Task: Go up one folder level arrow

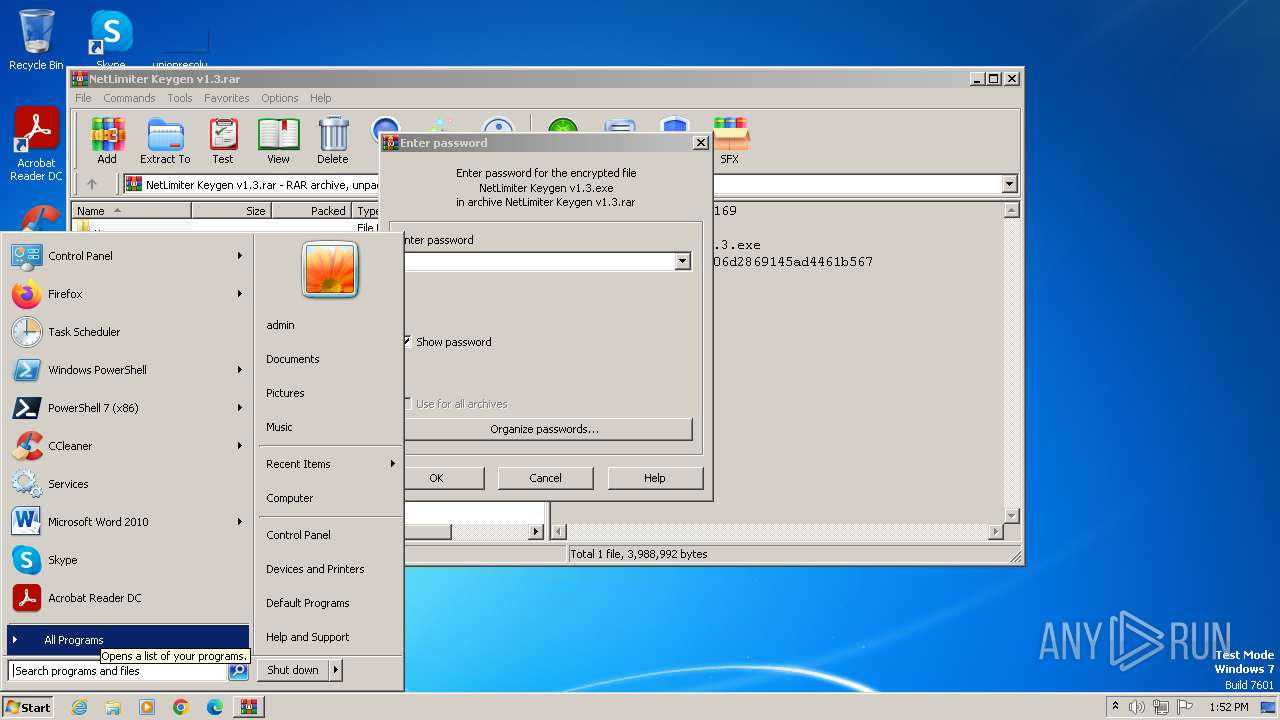Action: click(92, 184)
